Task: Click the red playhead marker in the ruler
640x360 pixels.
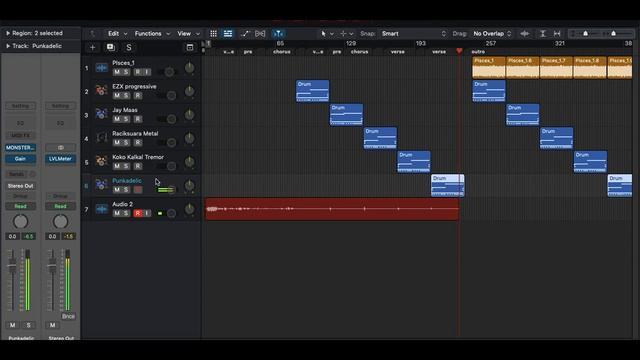Action: coord(459,51)
